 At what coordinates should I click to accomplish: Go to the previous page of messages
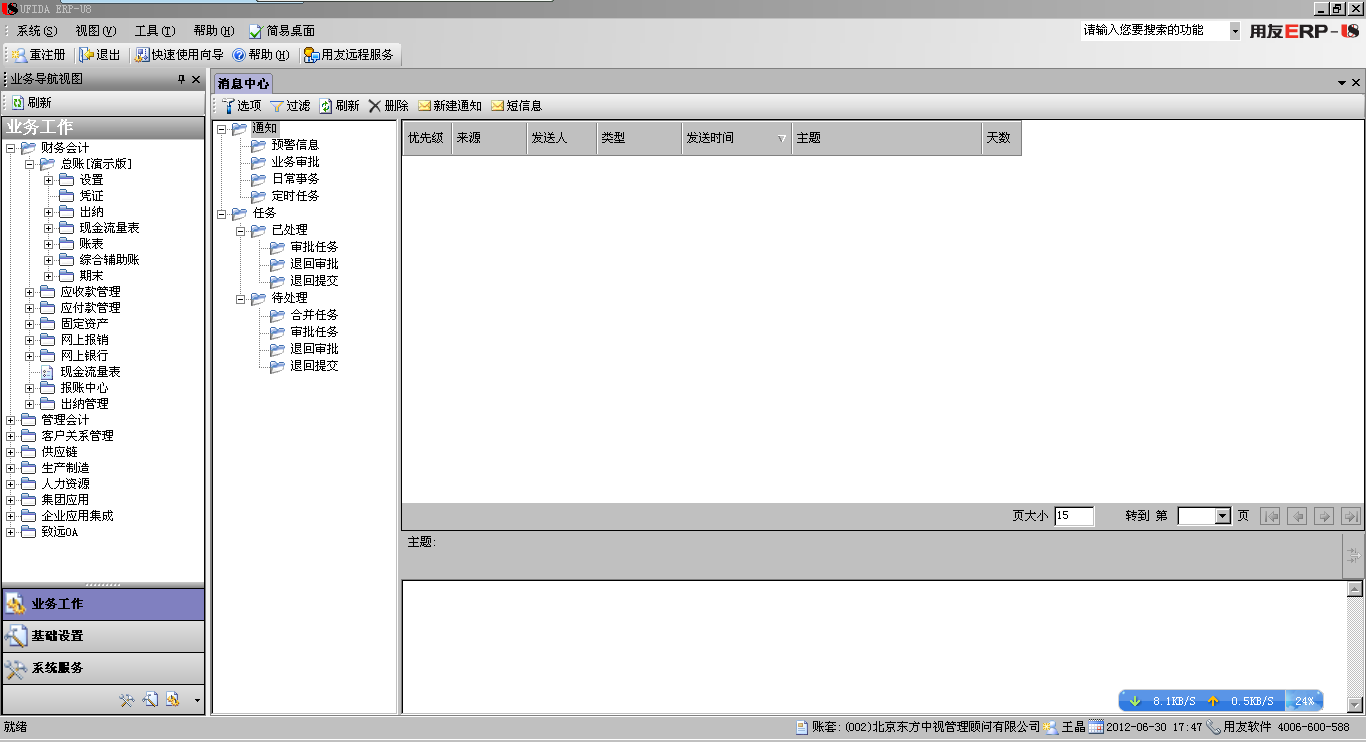click(1297, 516)
